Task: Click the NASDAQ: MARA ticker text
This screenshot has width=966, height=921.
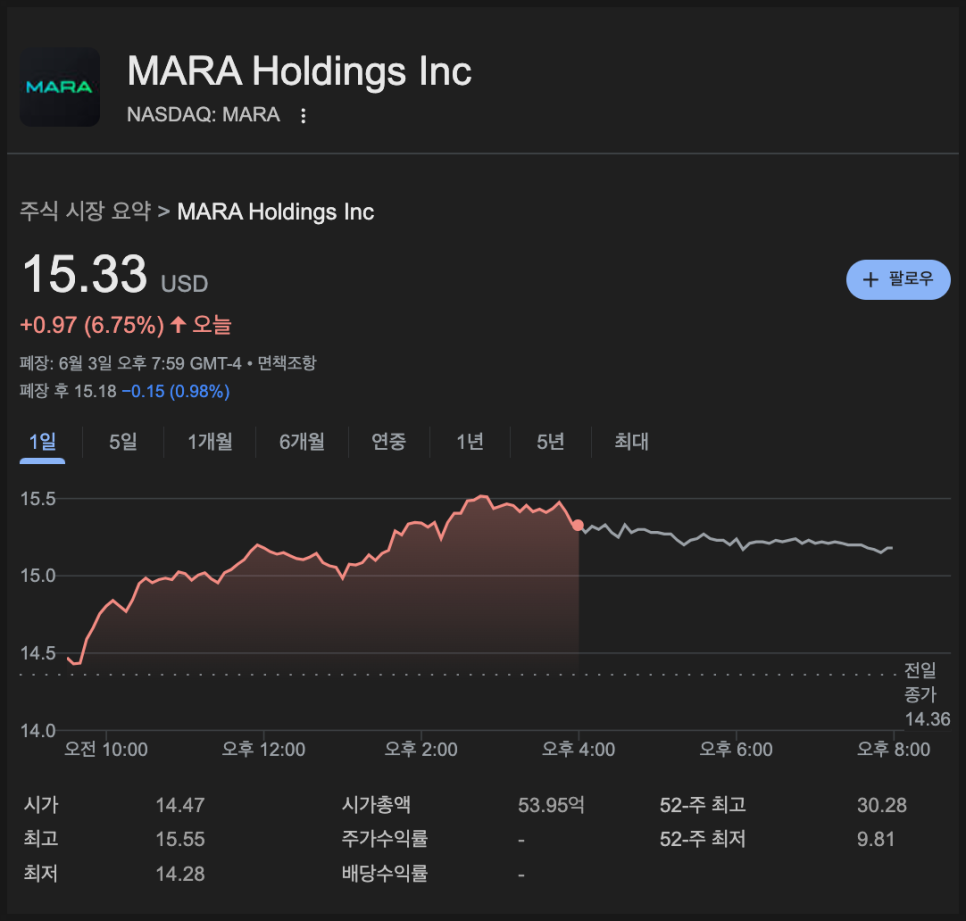Action: click(203, 115)
